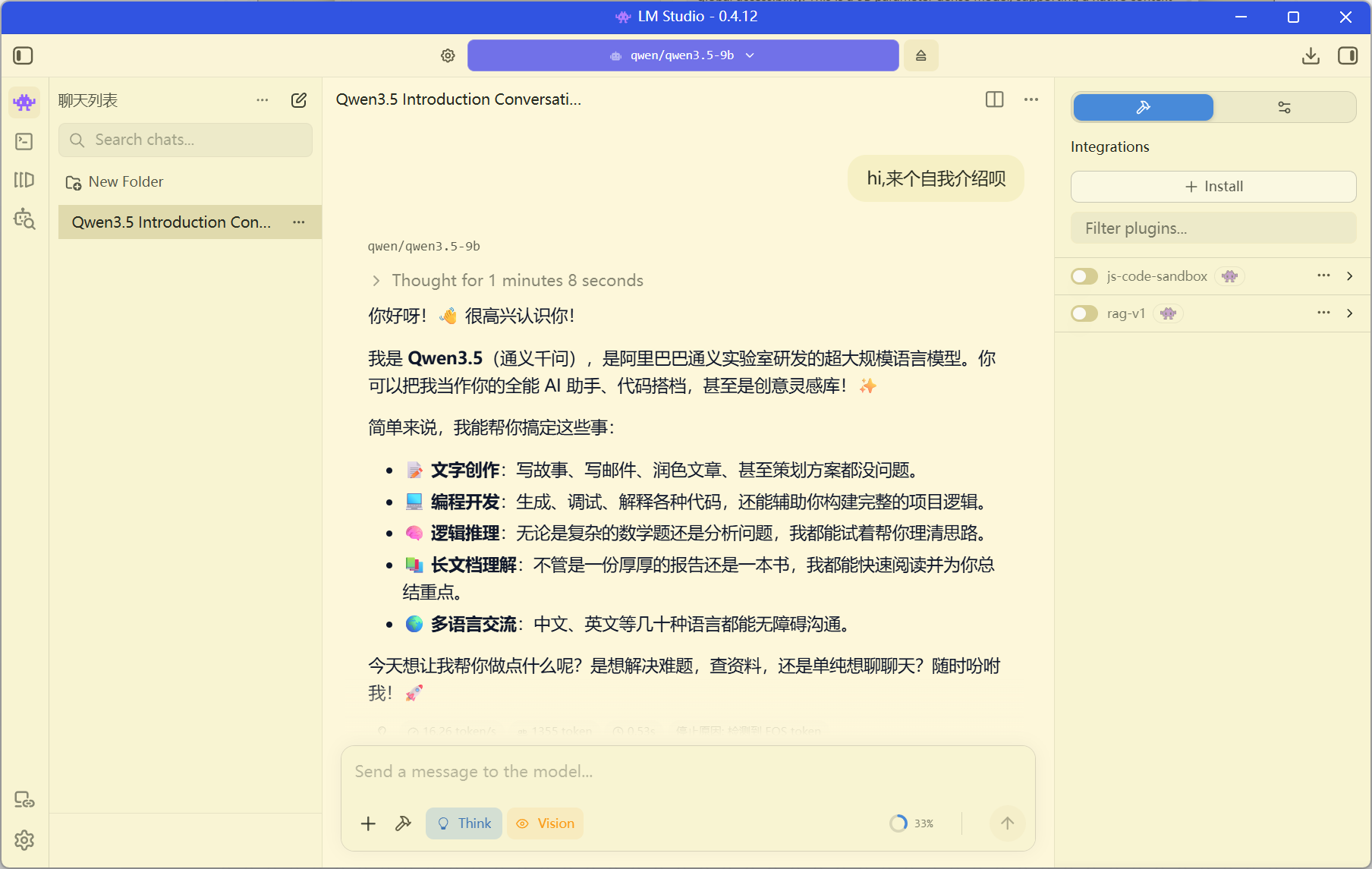Open the local server link icon
The width and height of the screenshot is (1372, 869).
24,799
